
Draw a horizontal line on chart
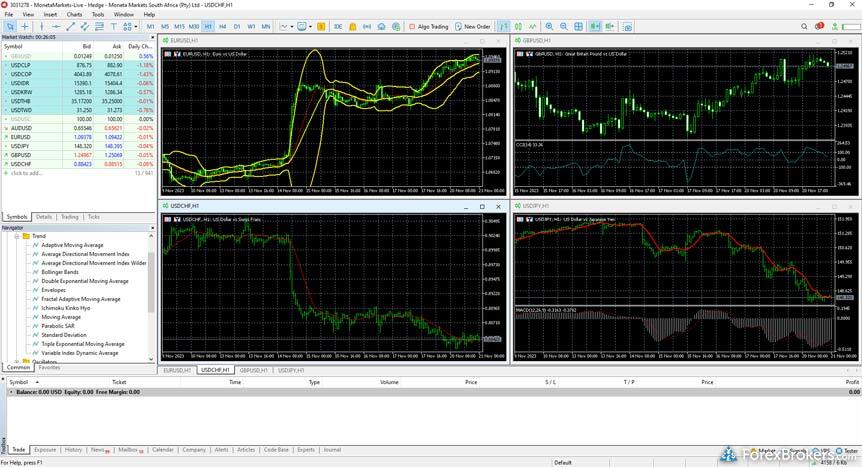click(x=56, y=26)
